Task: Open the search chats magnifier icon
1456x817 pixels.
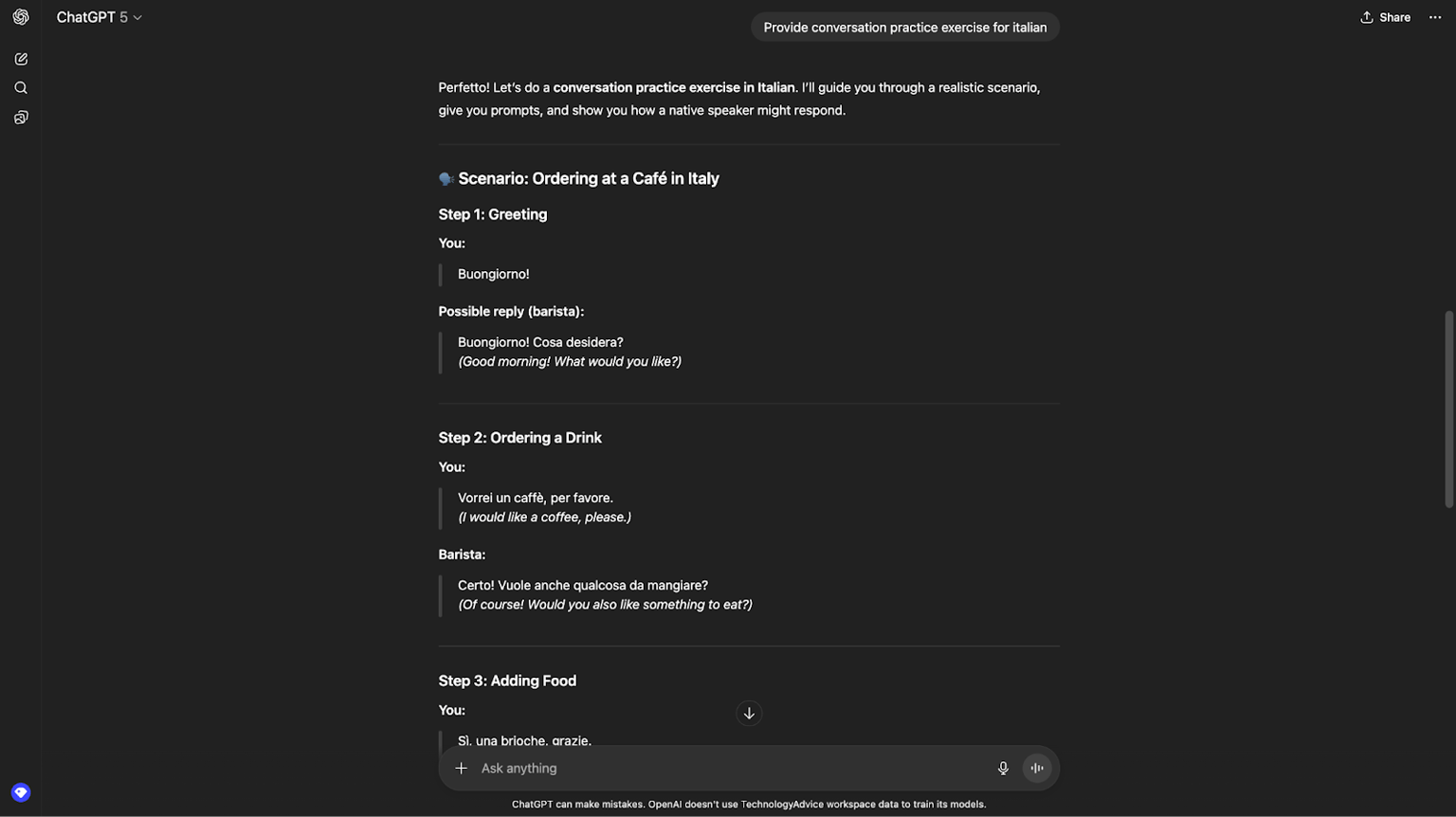Action: (21, 88)
